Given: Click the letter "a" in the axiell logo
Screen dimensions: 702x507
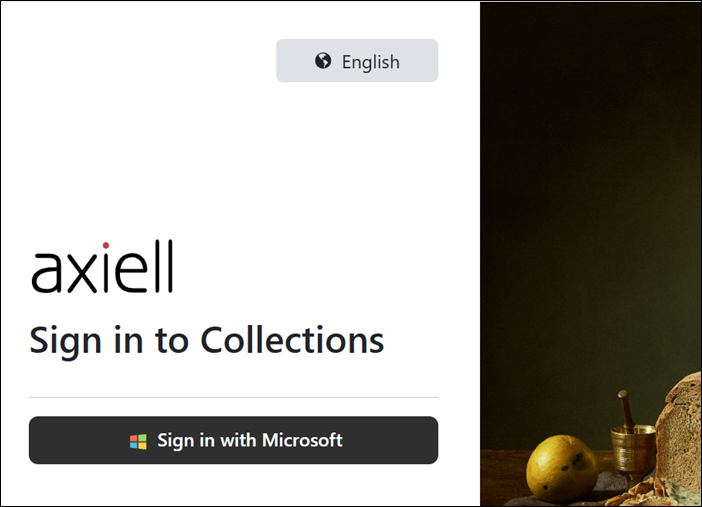Looking at the screenshot, I should (48, 271).
